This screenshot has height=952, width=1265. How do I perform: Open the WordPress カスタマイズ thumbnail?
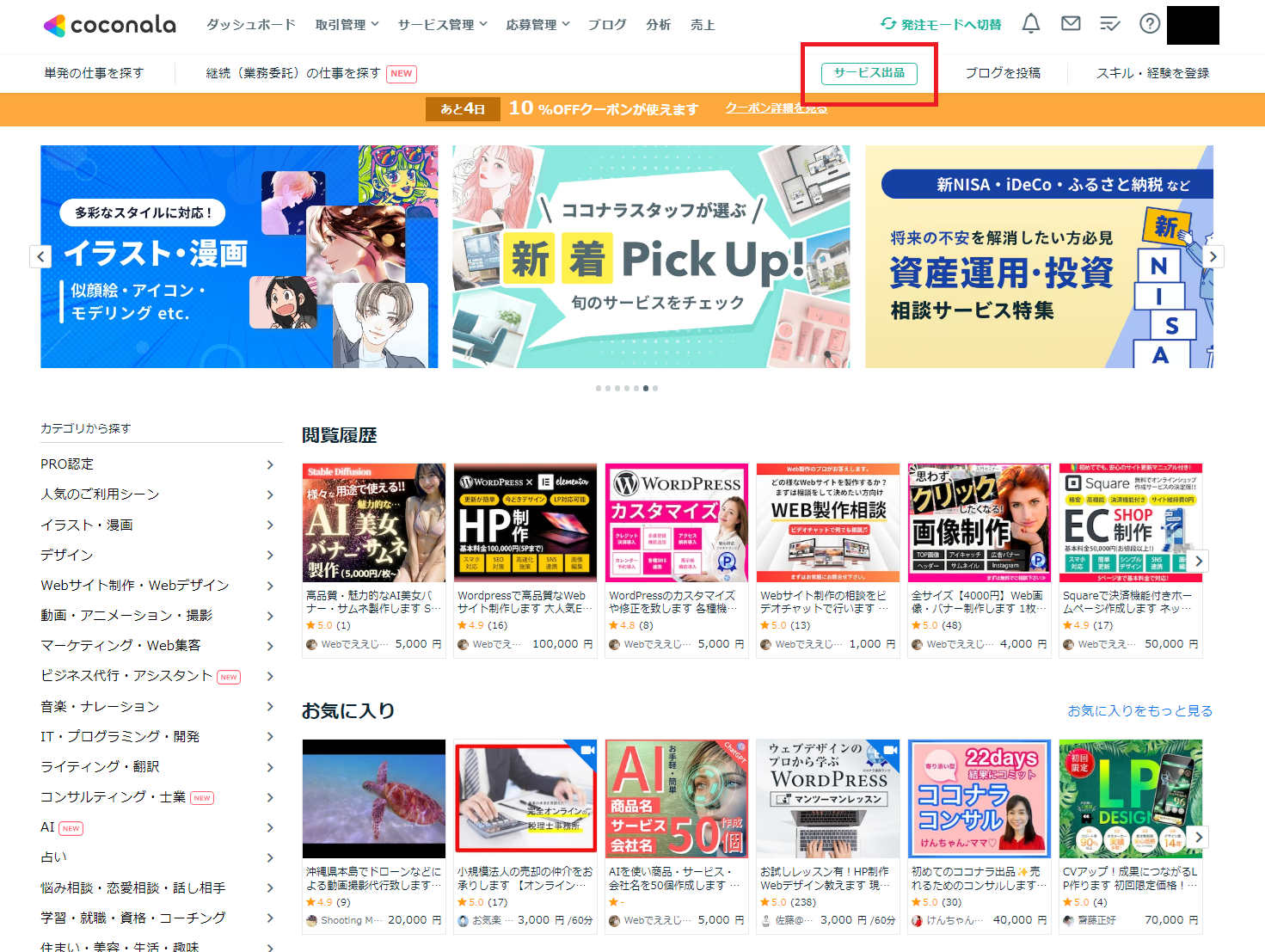click(677, 523)
